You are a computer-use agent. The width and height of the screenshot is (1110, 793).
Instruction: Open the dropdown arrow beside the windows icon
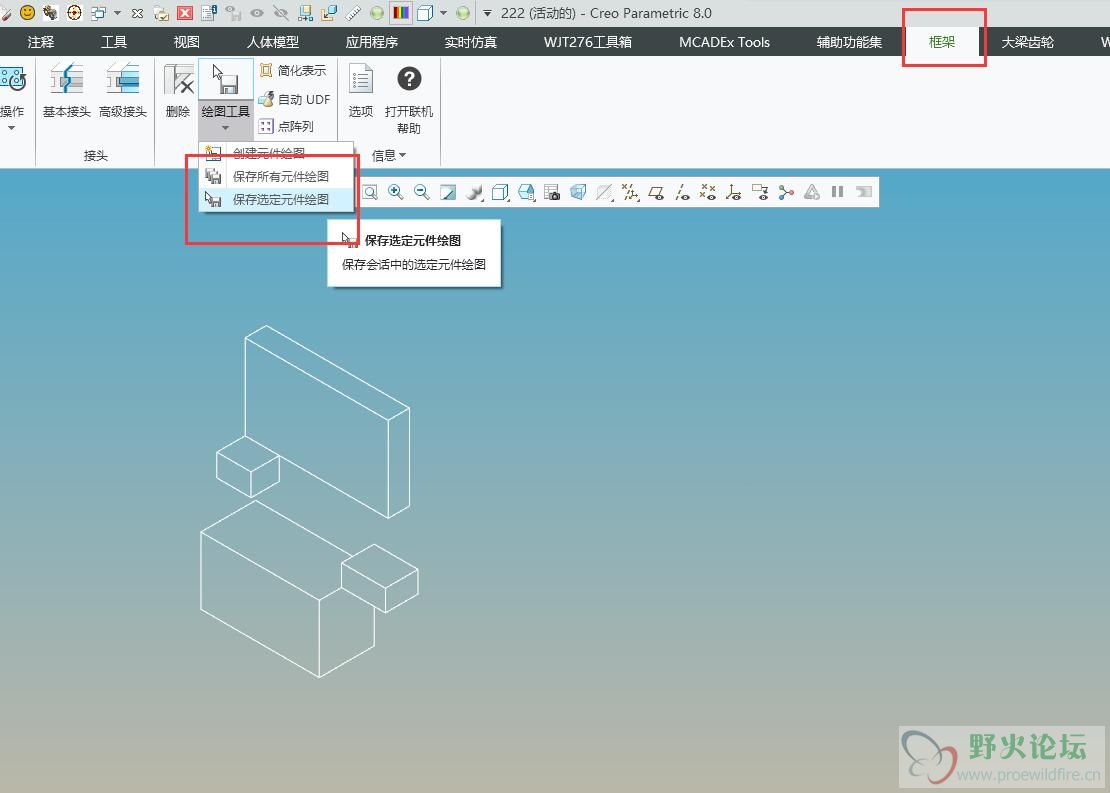pos(117,12)
